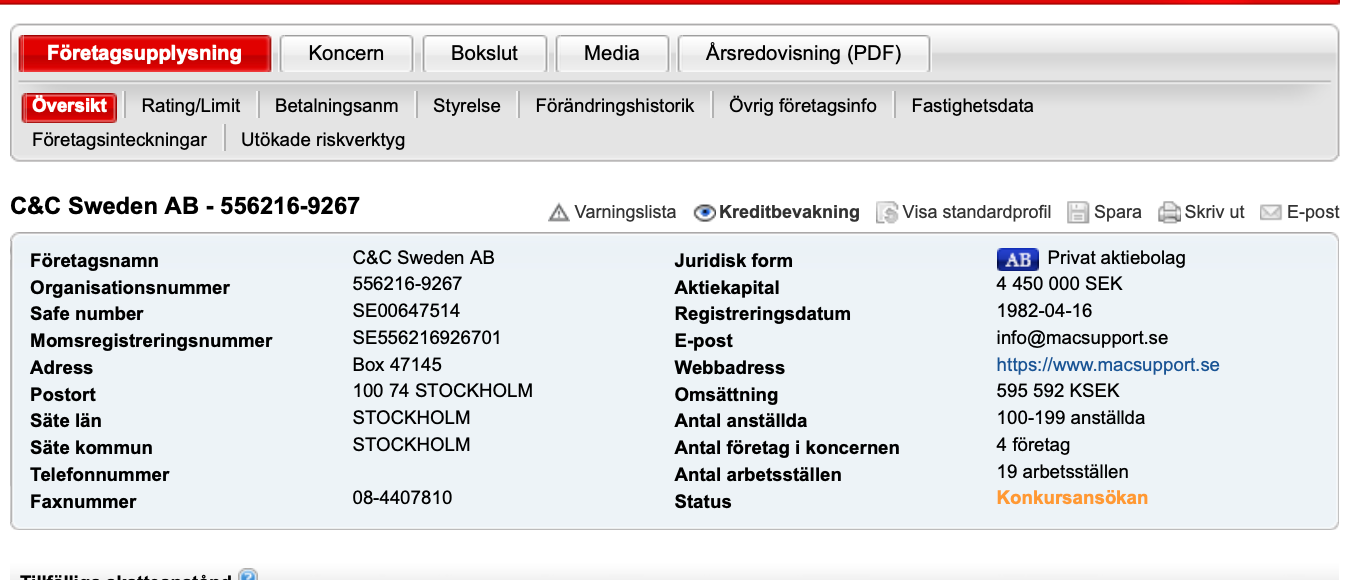Open Förändringshistorik sub-tab
Viewport: 1348px width, 580px height.
click(x=615, y=106)
